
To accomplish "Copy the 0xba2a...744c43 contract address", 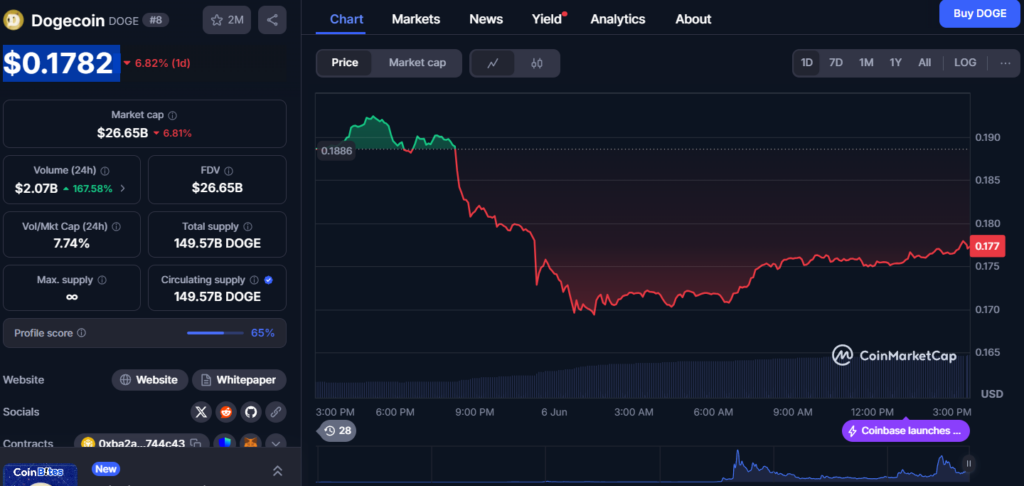I will [195, 444].
